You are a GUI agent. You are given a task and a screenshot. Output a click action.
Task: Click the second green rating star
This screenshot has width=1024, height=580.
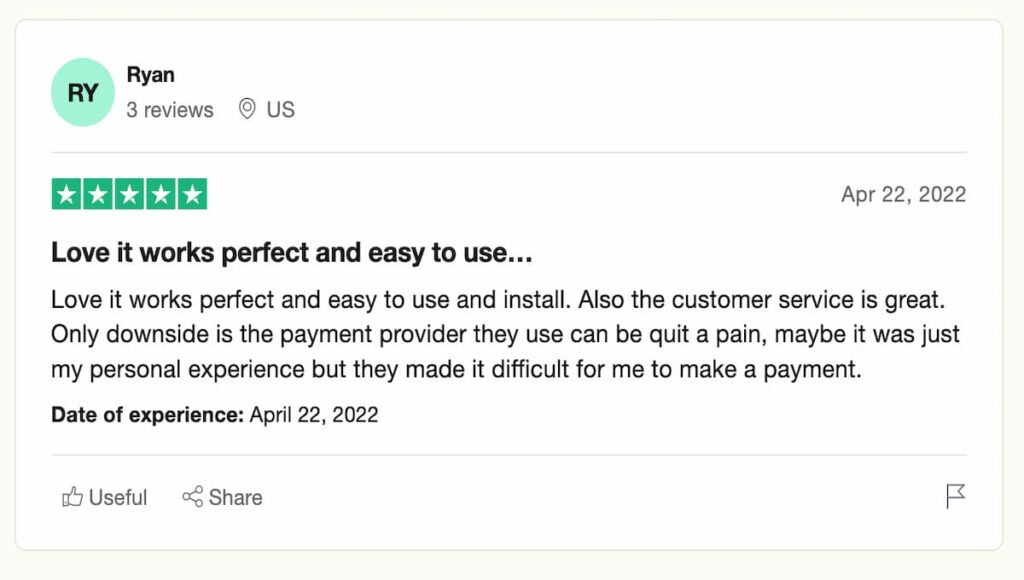click(x=98, y=194)
